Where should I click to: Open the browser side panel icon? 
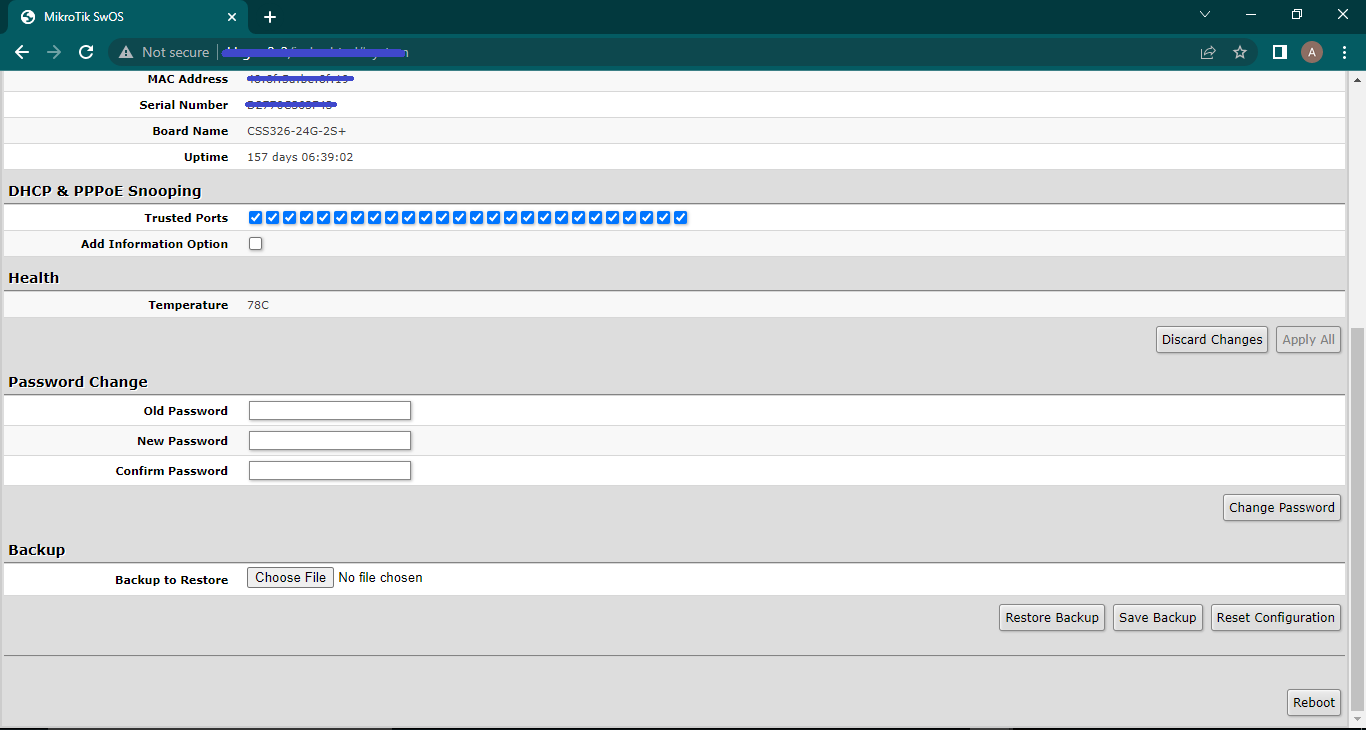click(1279, 52)
